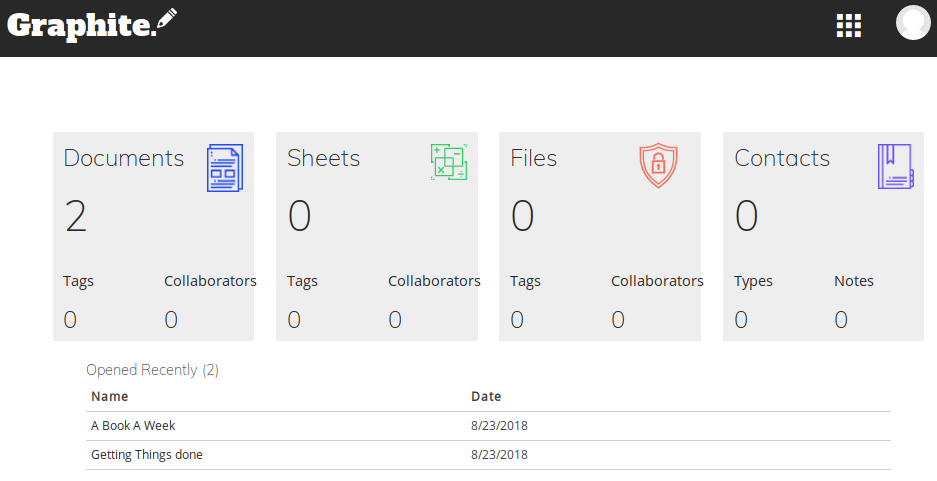Screen dimensions: 937x481
Task: Click Opened Recently (2) heading
Action: point(152,370)
